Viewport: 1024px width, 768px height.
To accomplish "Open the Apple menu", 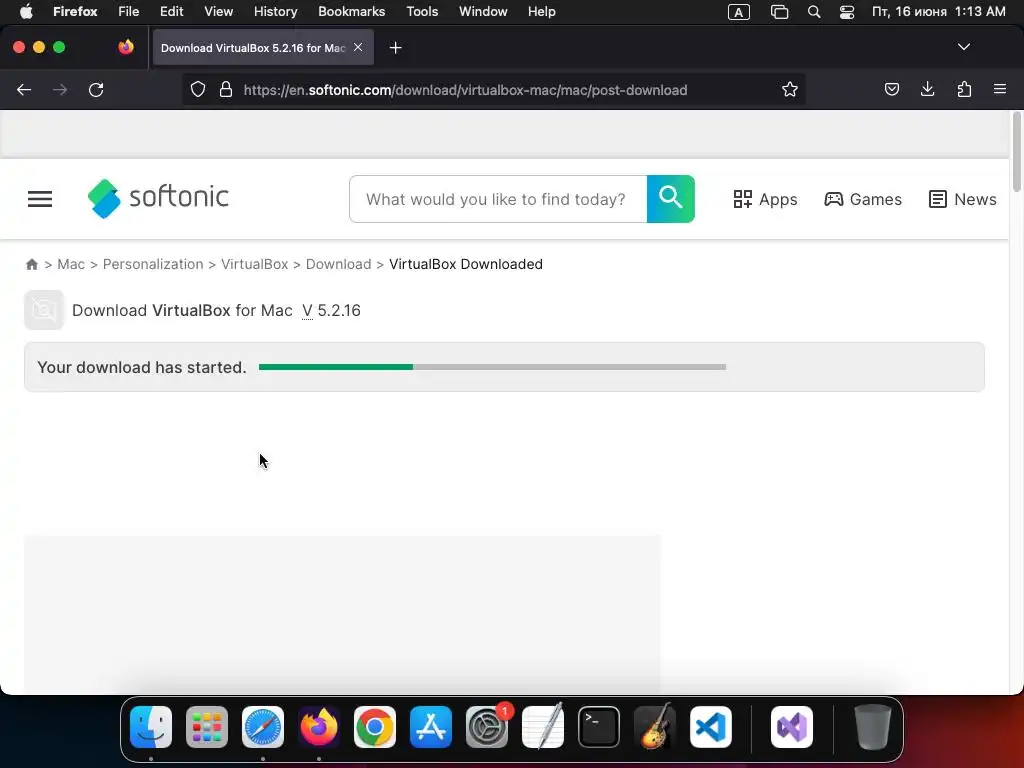I will tap(26, 11).
